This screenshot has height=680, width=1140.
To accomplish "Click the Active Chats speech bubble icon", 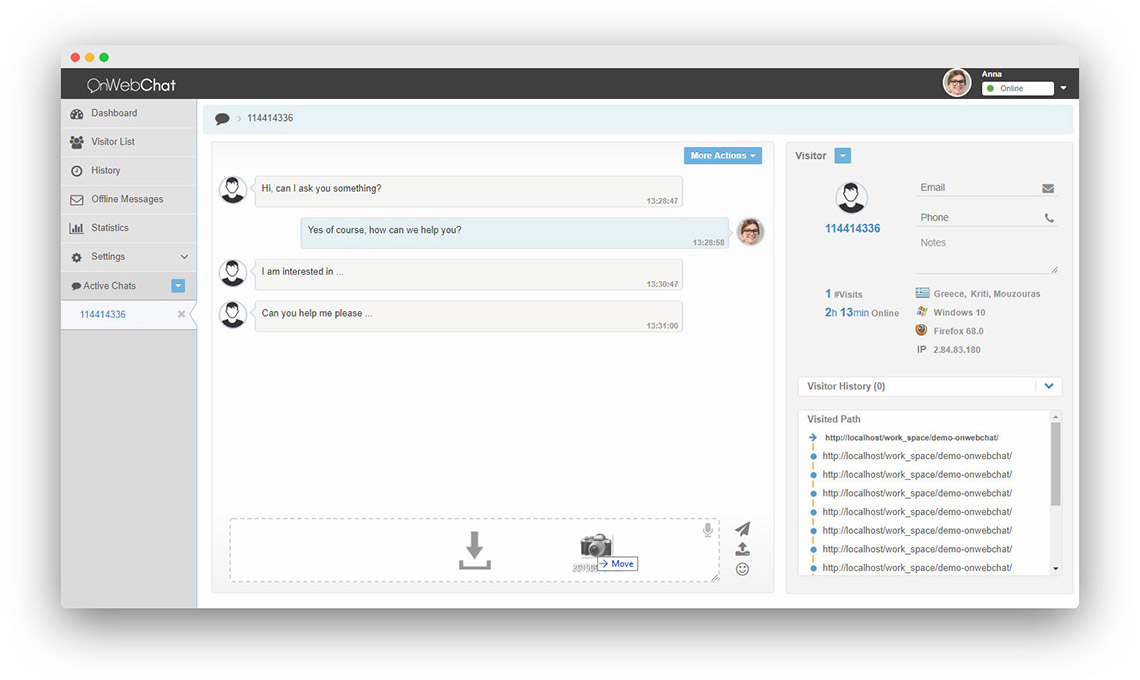I will coord(77,285).
